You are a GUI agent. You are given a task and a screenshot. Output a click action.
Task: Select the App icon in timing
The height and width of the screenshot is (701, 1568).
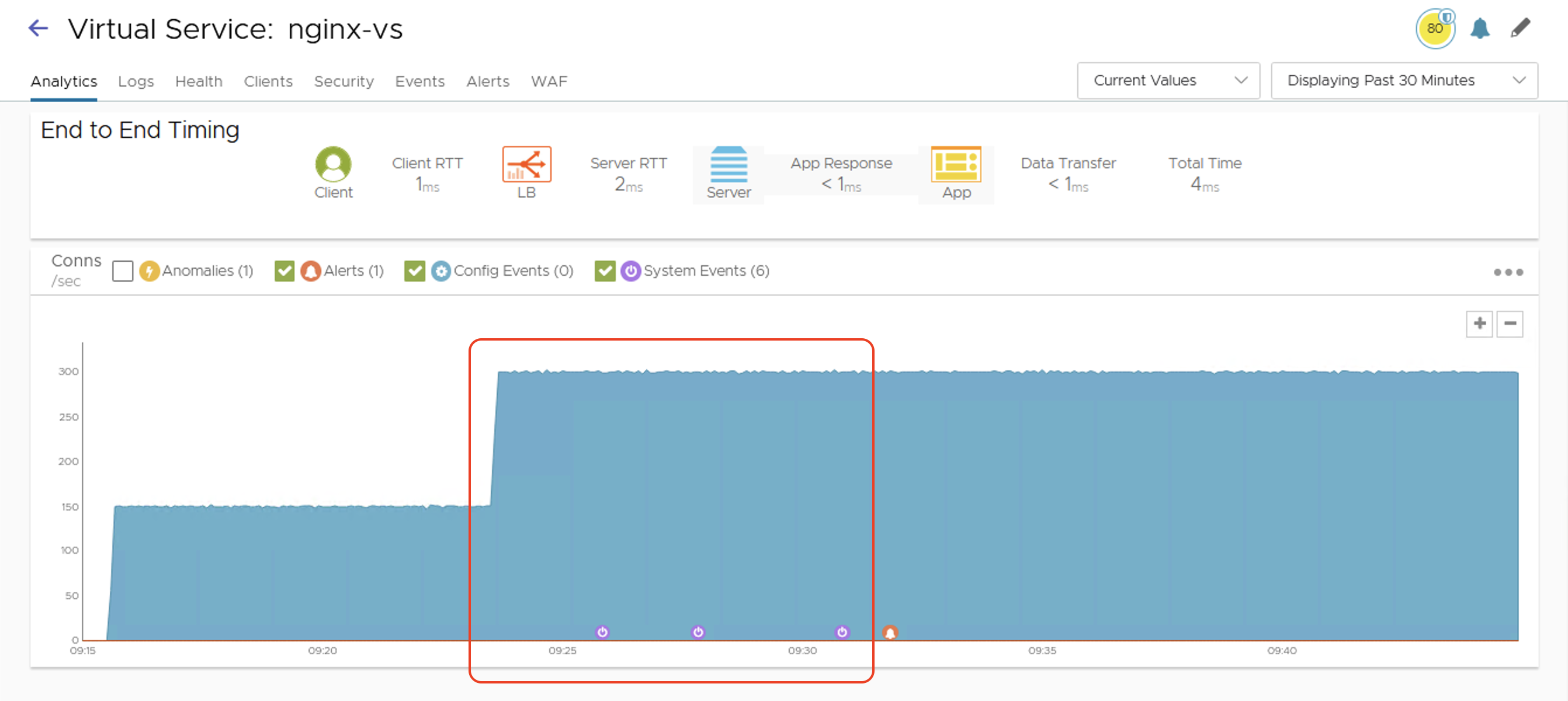(x=956, y=164)
